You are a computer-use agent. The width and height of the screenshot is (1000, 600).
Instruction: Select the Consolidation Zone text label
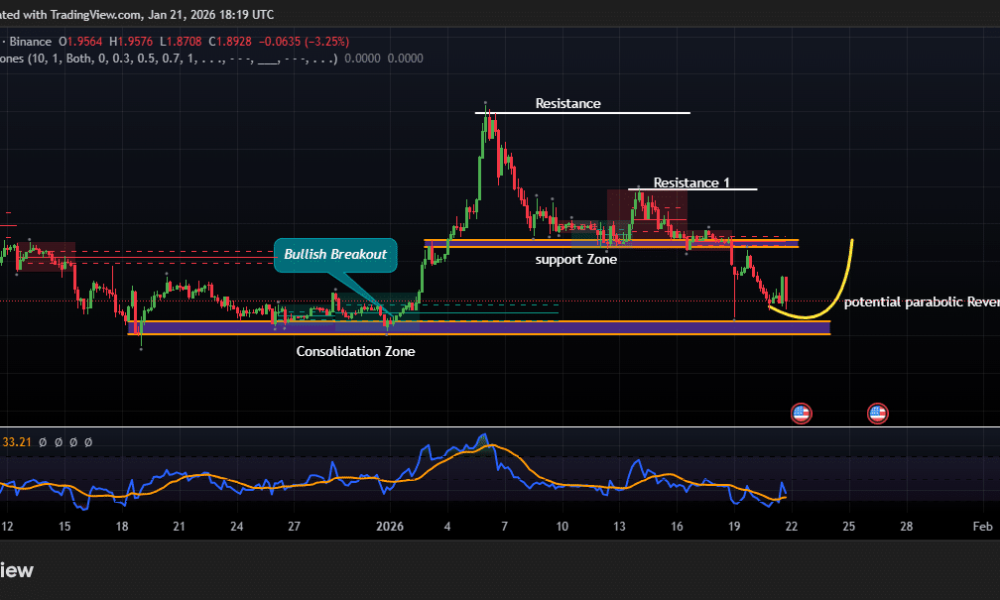(356, 351)
